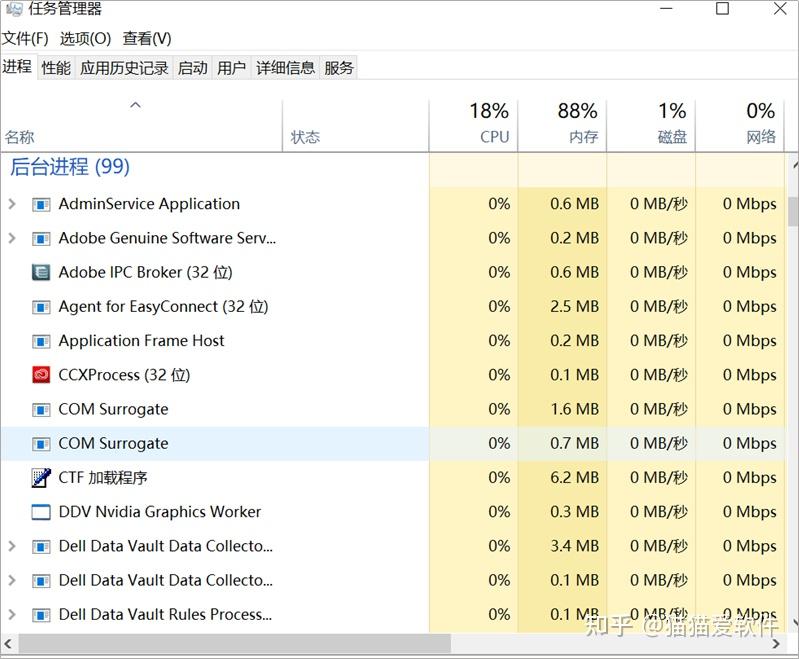Sort by the CPU 18% column header
Screen dimensions: 799x659
[473, 125]
